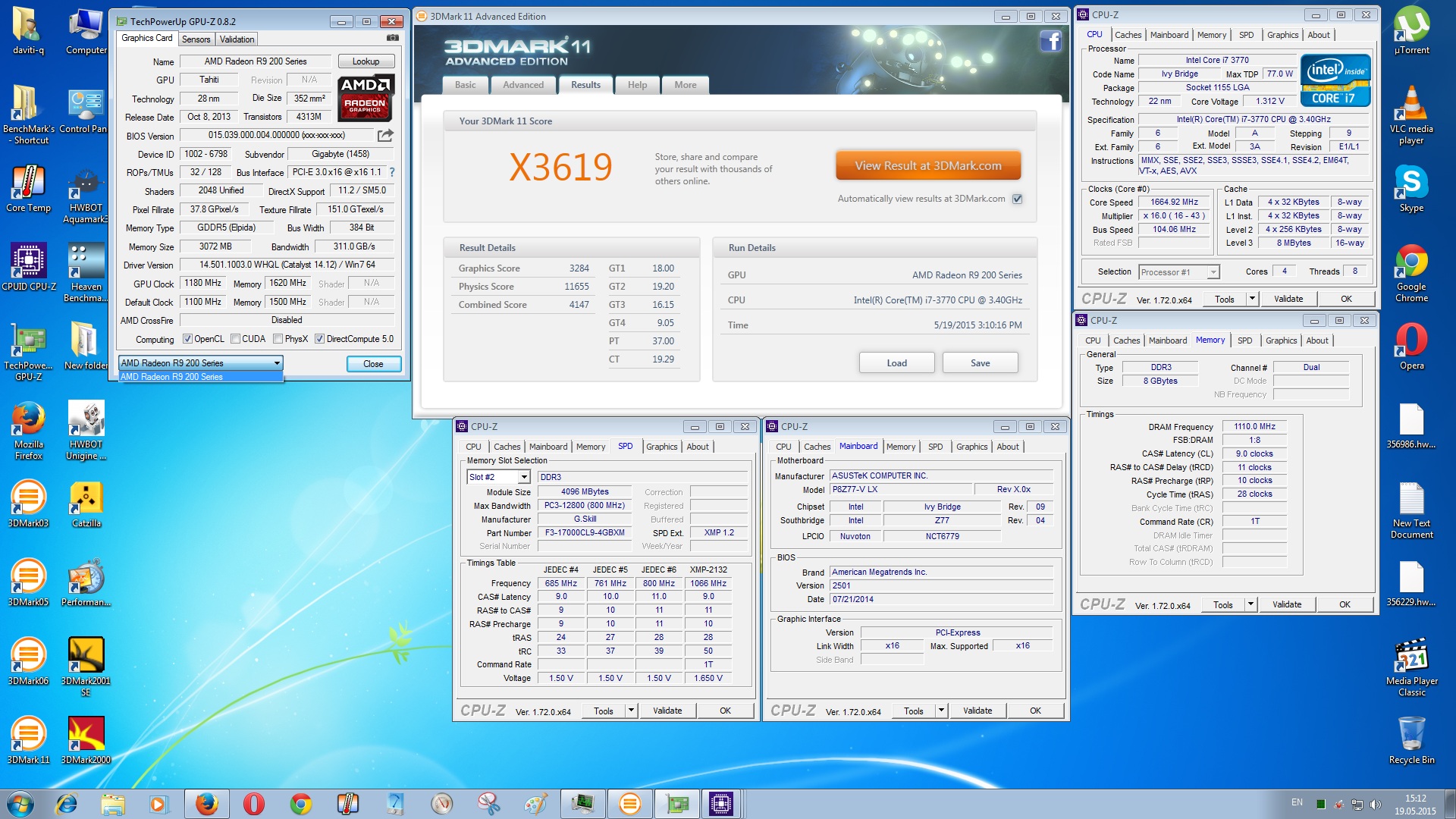This screenshot has height=819, width=1456.
Task: Click OK in the CPU-Z Mainboard window
Action: click(x=1035, y=711)
